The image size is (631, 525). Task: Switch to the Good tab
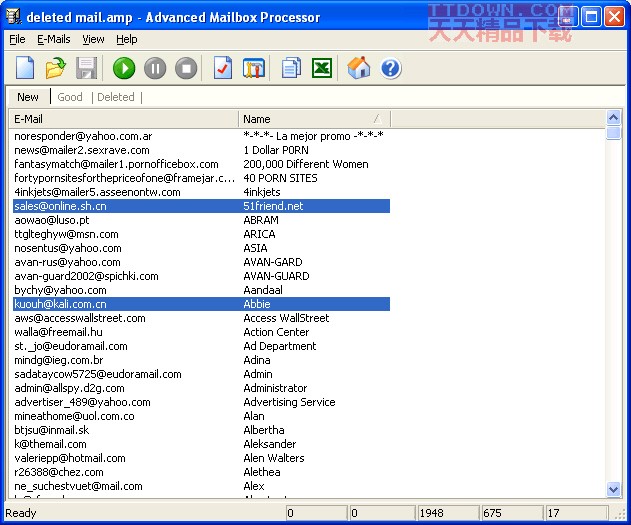coord(70,97)
